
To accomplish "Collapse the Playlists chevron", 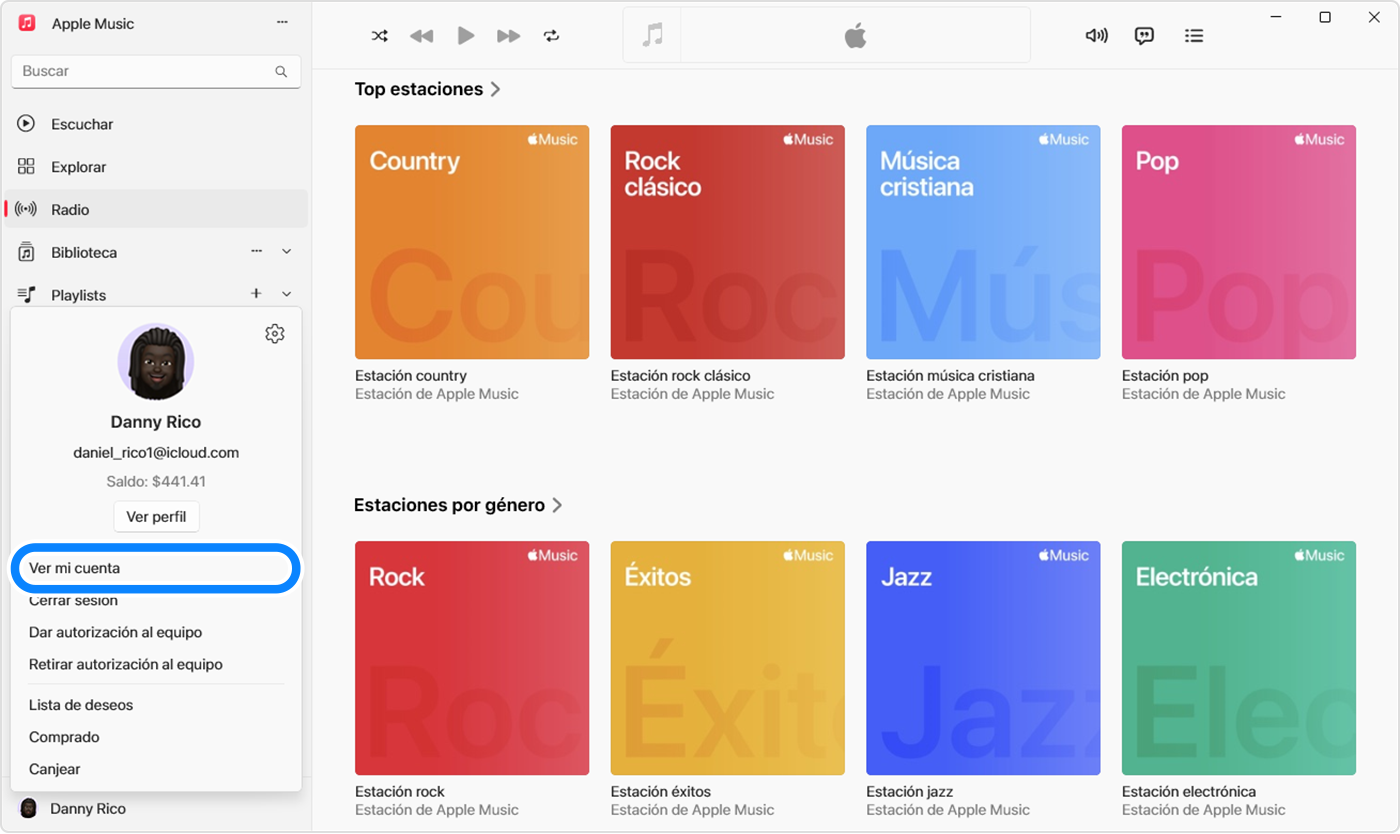I will (x=287, y=294).
